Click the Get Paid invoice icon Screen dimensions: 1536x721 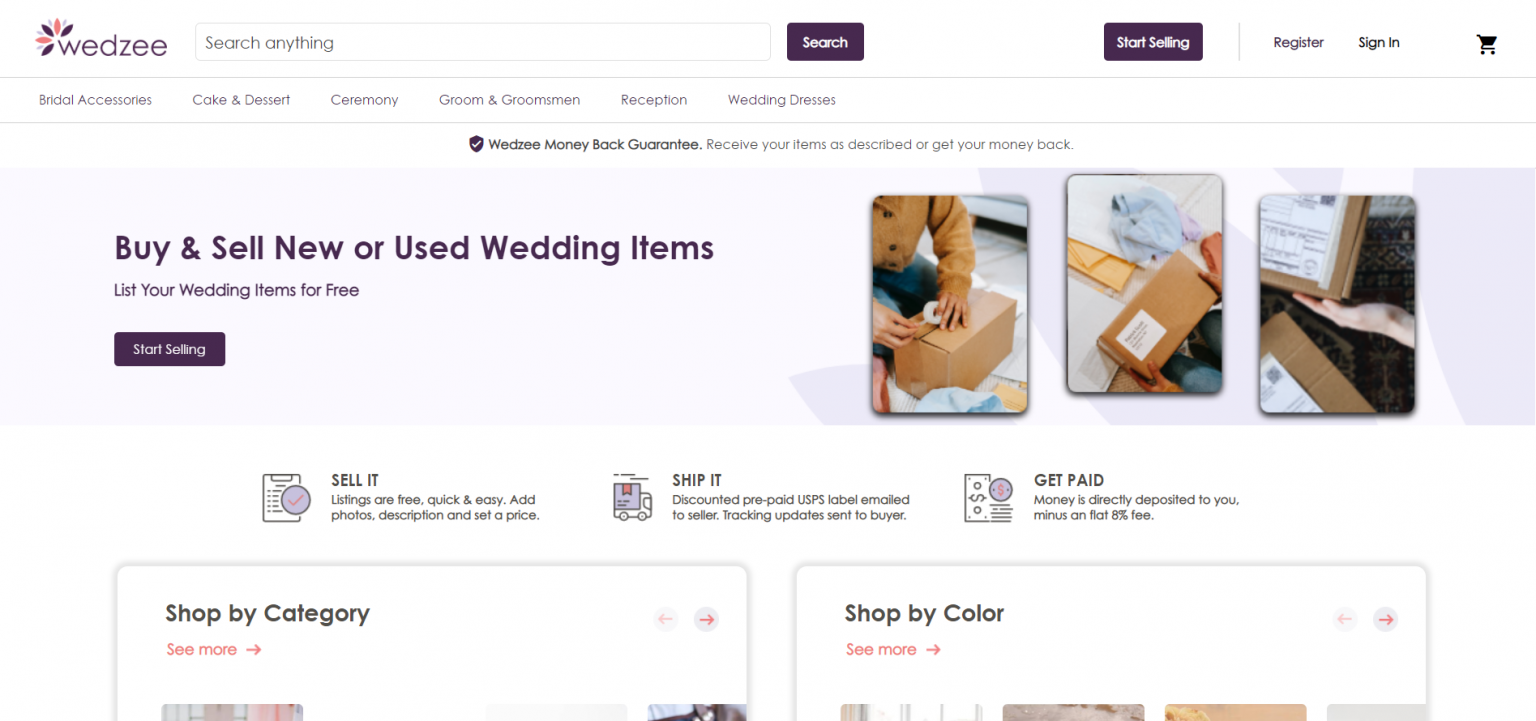[988, 497]
